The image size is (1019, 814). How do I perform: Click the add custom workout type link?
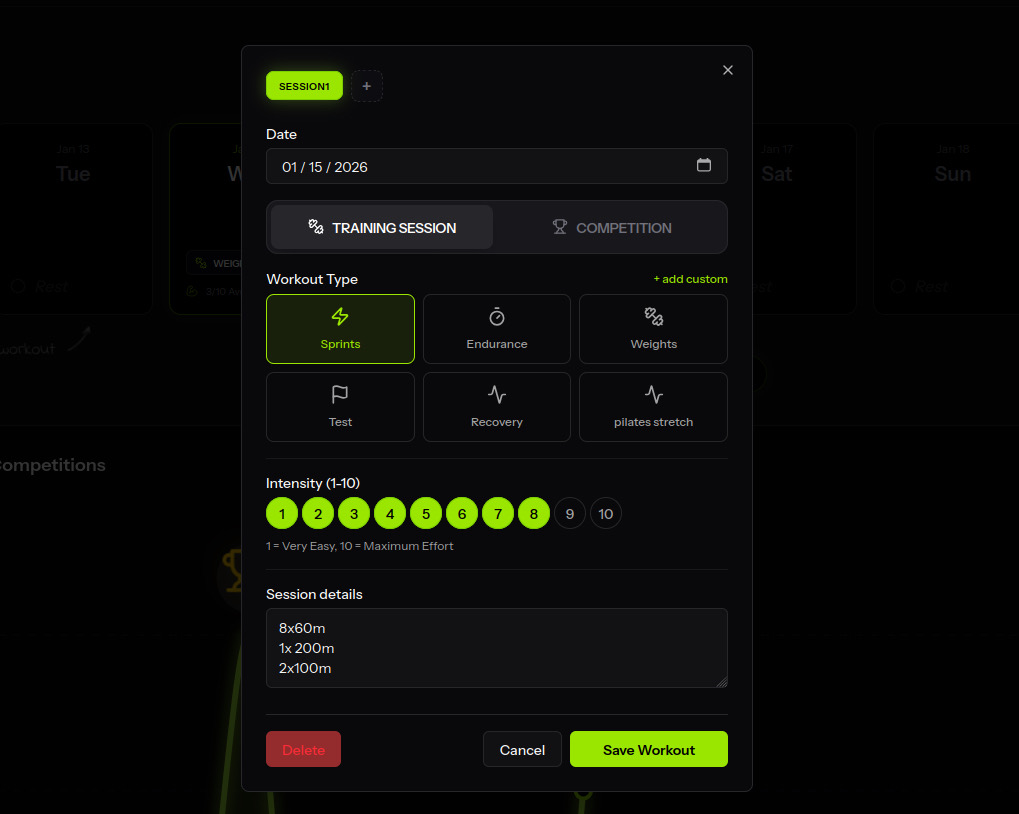[x=690, y=279]
